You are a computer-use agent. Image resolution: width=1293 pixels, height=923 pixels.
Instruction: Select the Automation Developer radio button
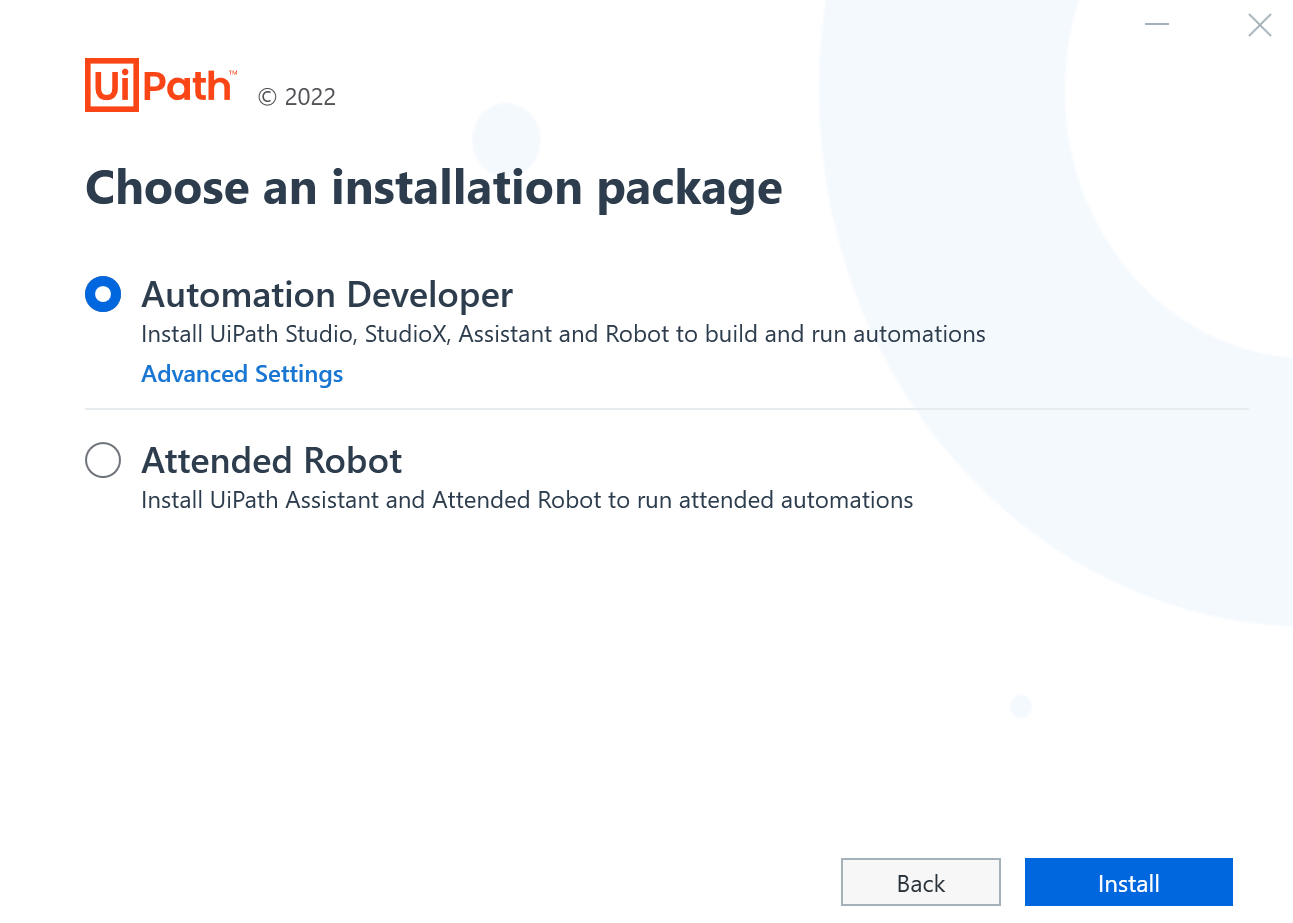[x=103, y=293]
